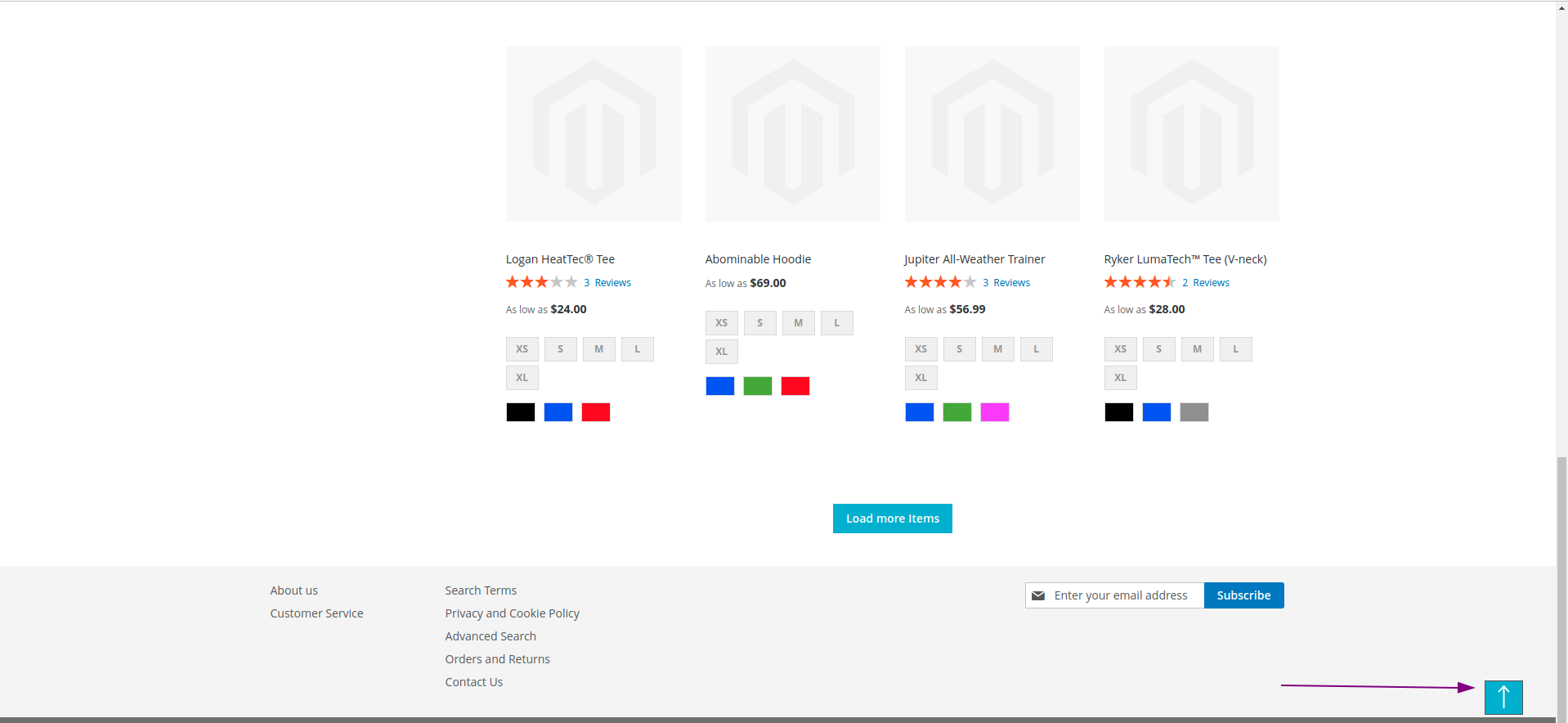1568x723 pixels.
Task: Select size M for Abominable Hoodie
Action: tap(799, 323)
